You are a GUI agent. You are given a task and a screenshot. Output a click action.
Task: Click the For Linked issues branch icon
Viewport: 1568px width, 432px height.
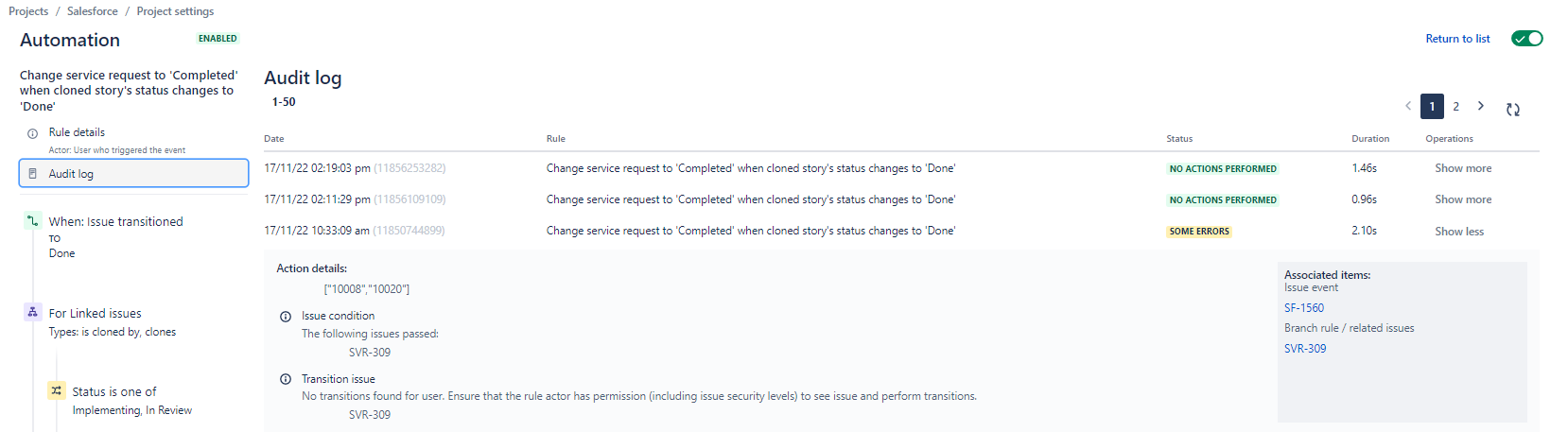click(33, 312)
